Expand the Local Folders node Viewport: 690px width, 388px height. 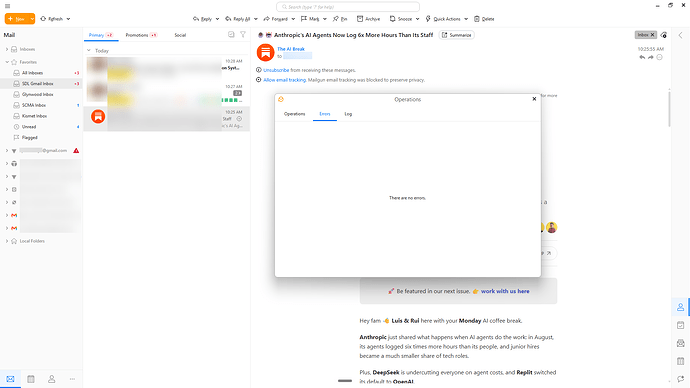click(7, 241)
